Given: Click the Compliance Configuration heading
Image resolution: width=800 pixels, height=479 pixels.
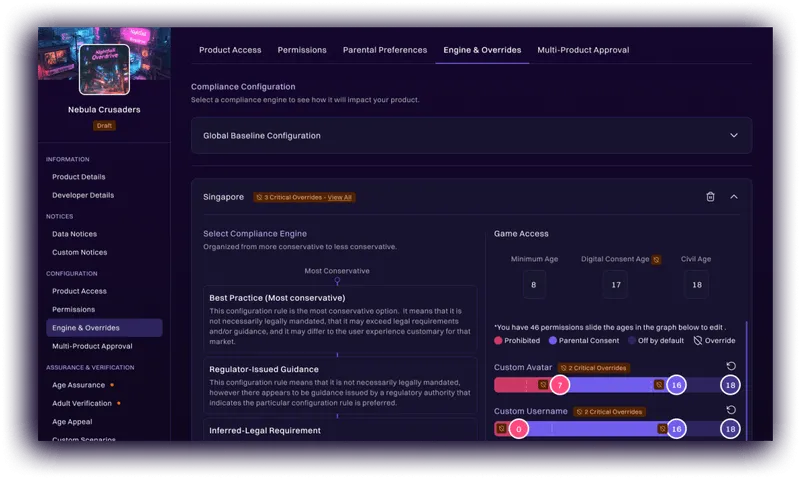Looking at the screenshot, I should (243, 87).
